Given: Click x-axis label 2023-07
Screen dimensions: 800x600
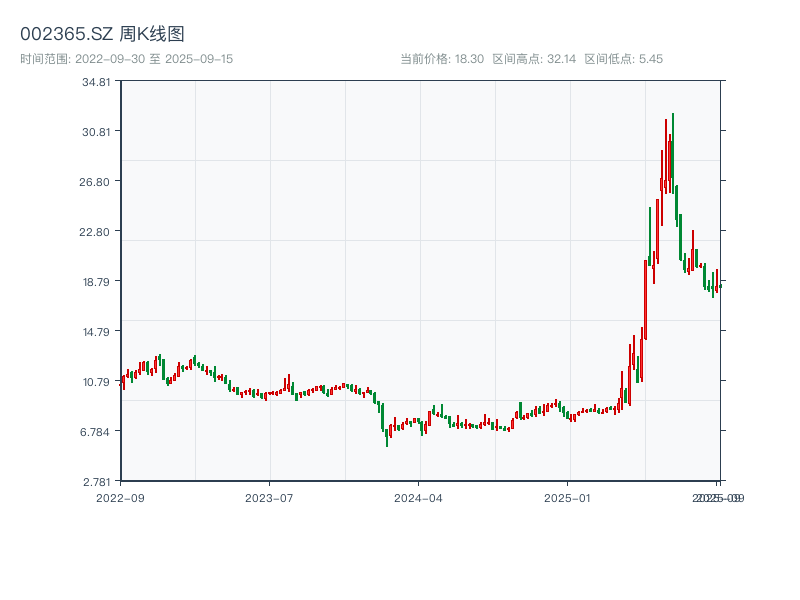Looking at the screenshot, I should click(x=269, y=498).
